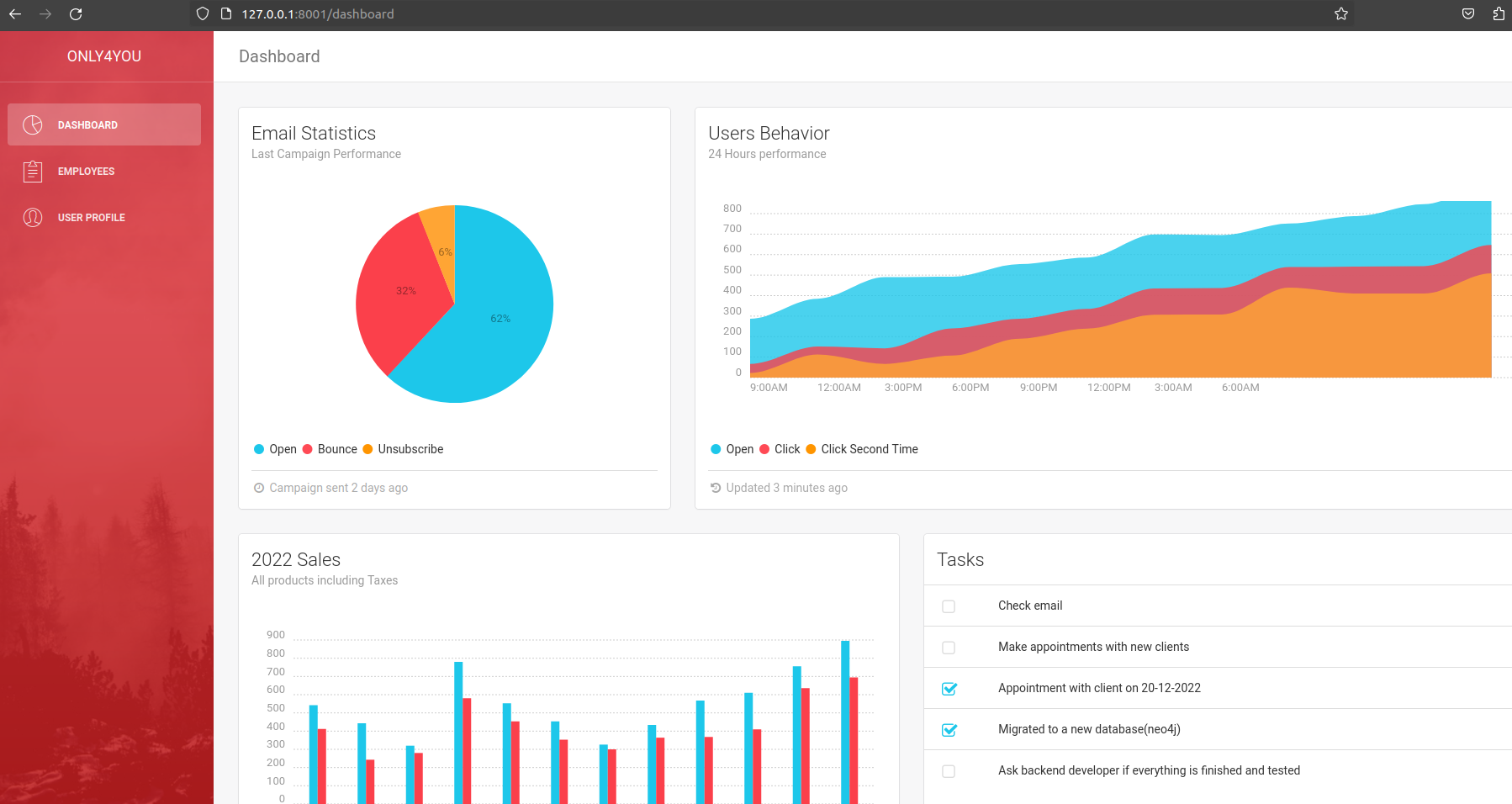Click the tallest blue bar in 2022 Sales
The width and height of the screenshot is (1512, 804).
(x=845, y=722)
